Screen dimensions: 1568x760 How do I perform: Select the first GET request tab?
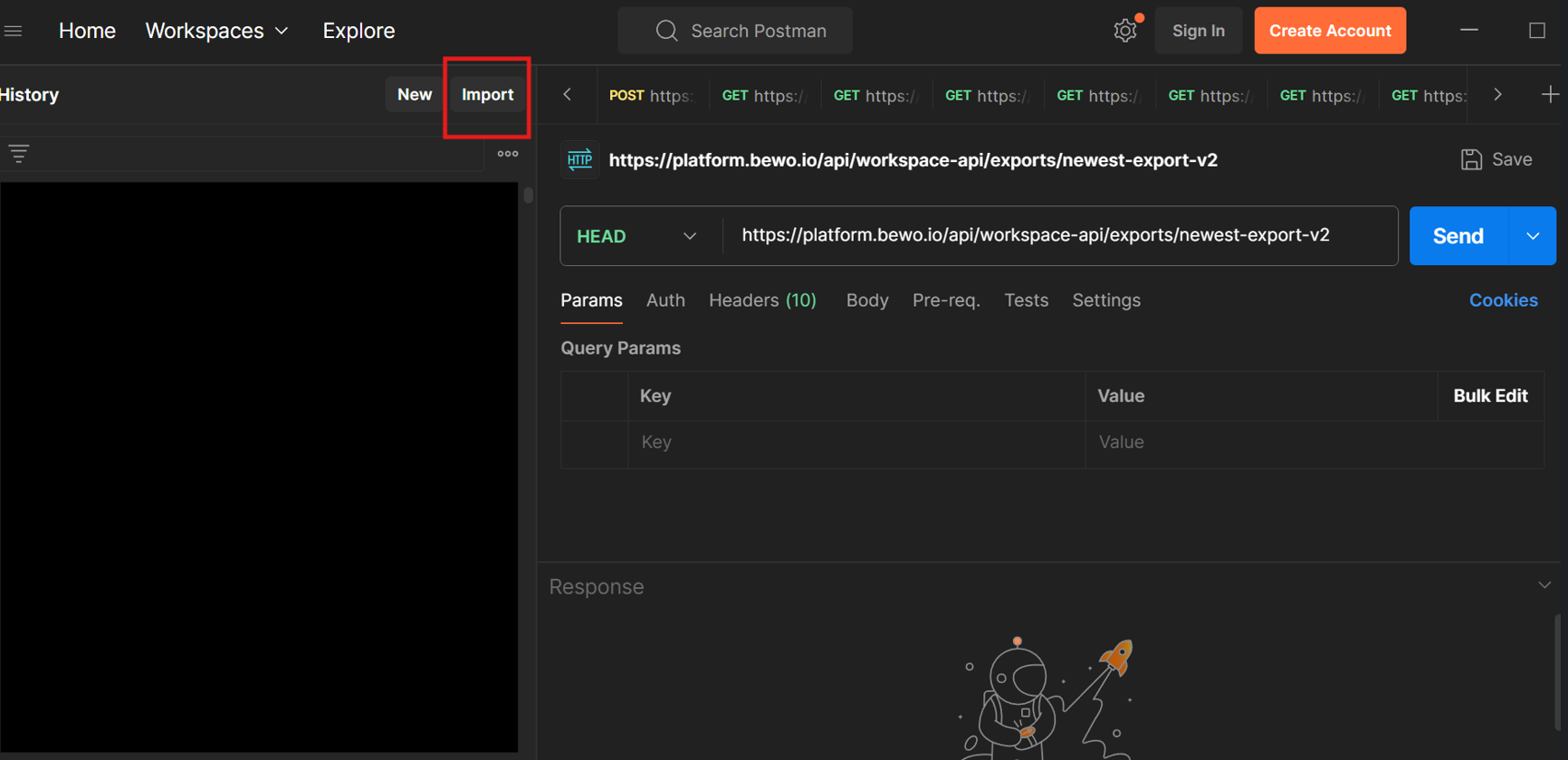763,95
